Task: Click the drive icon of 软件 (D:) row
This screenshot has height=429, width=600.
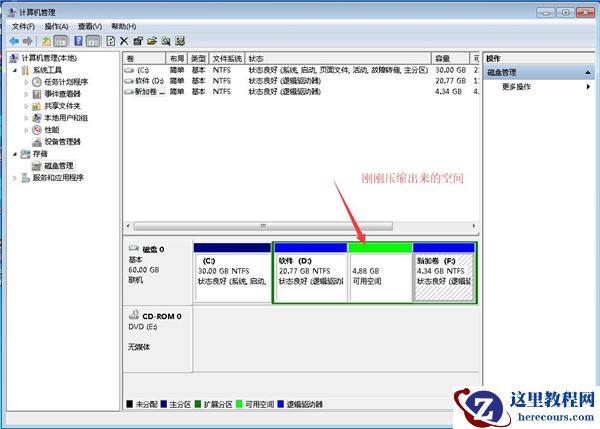Action: pyautogui.click(x=129, y=81)
